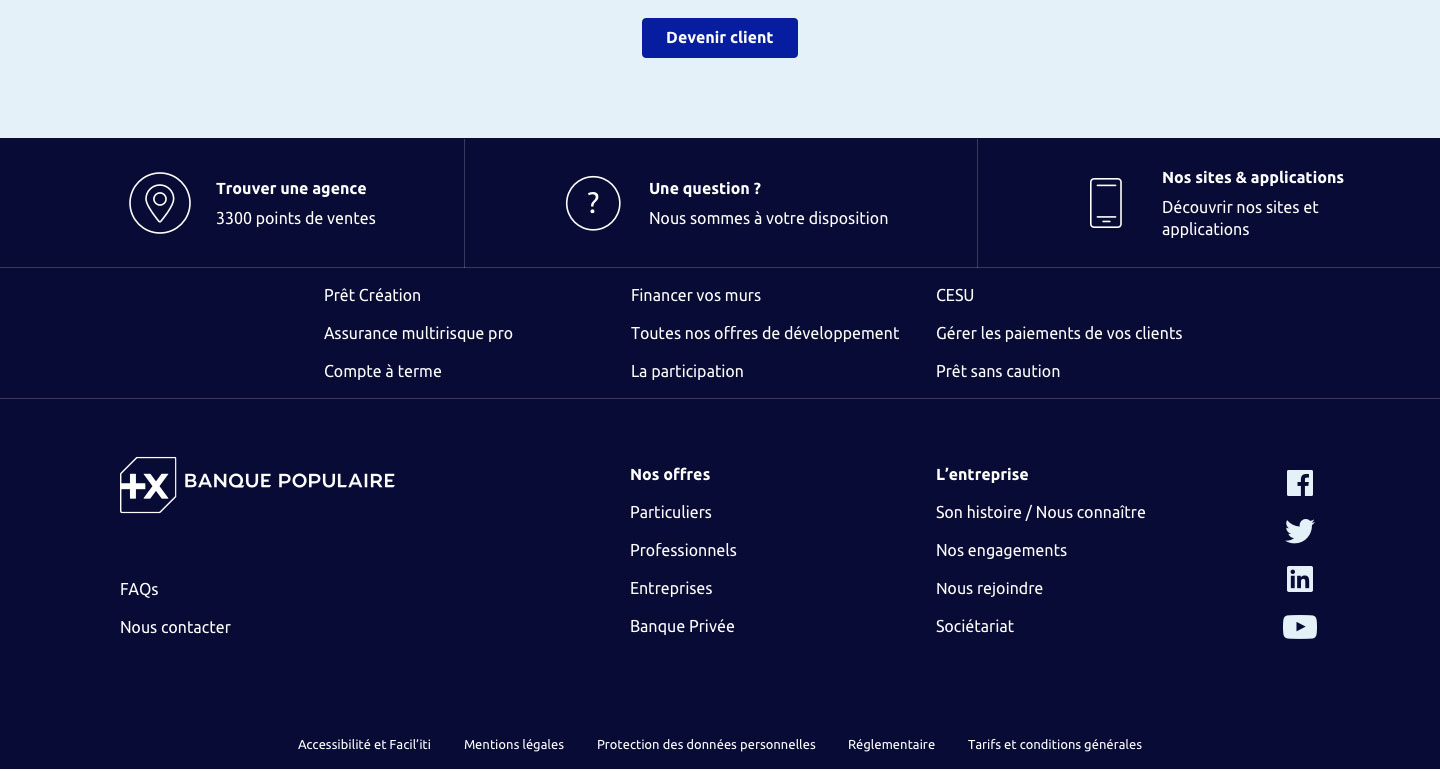Open Assurance multirisque pro link

click(418, 334)
